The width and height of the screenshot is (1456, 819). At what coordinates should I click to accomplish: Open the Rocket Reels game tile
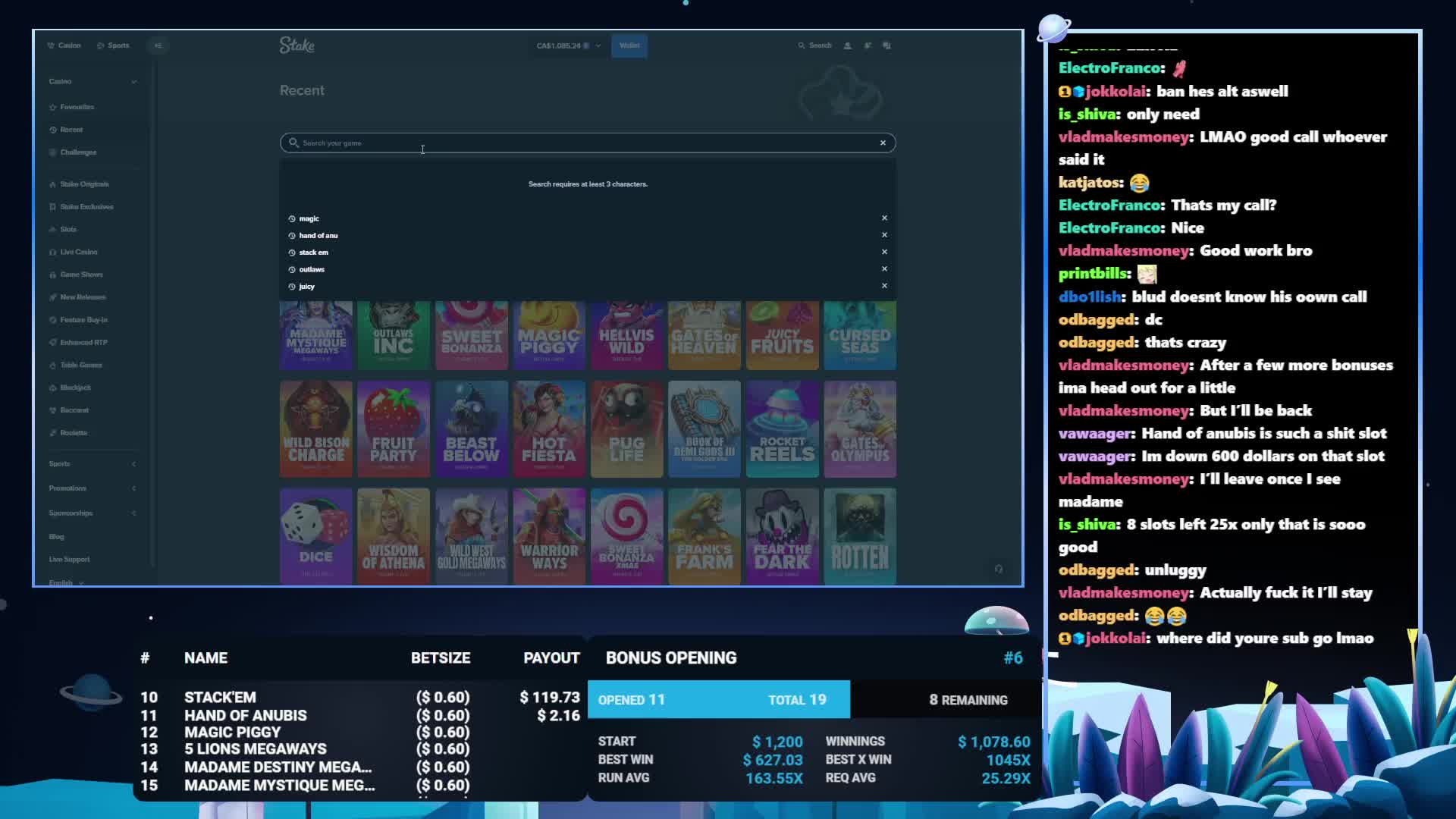pyautogui.click(x=783, y=429)
